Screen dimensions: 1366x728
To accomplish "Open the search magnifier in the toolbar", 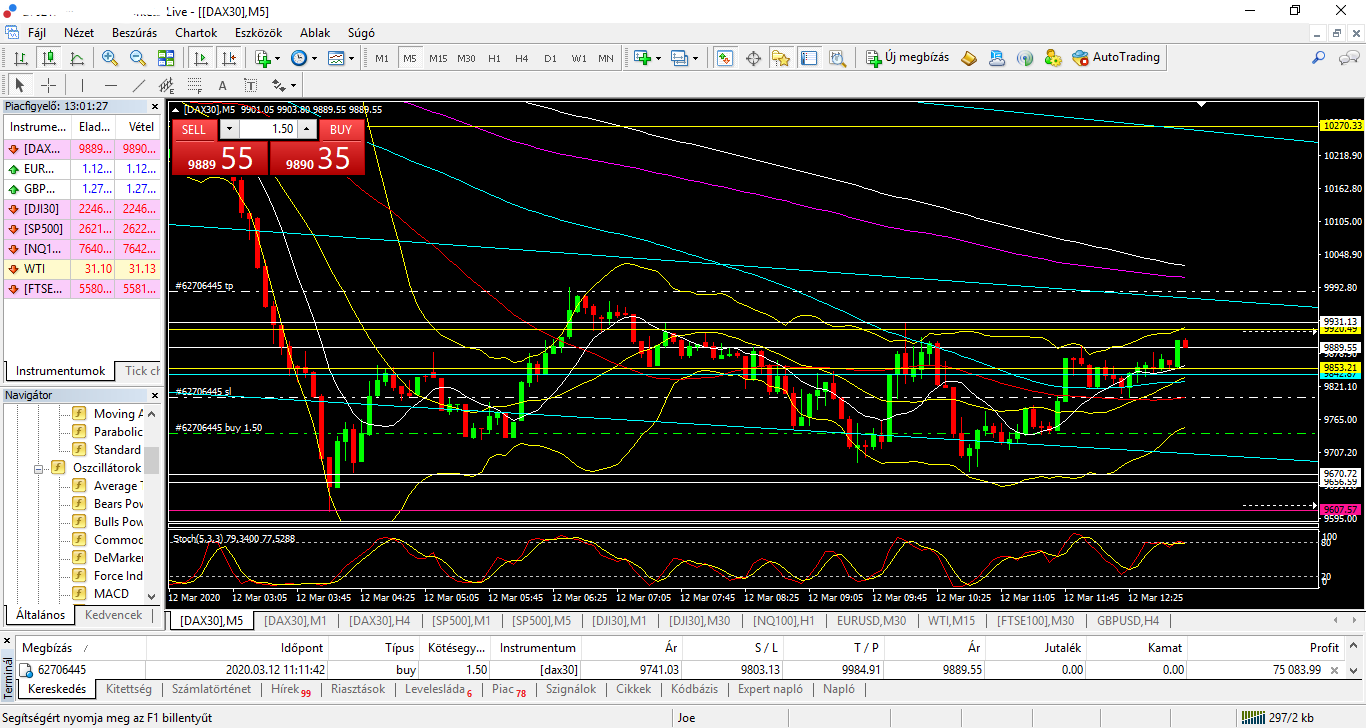I will click(x=1320, y=58).
